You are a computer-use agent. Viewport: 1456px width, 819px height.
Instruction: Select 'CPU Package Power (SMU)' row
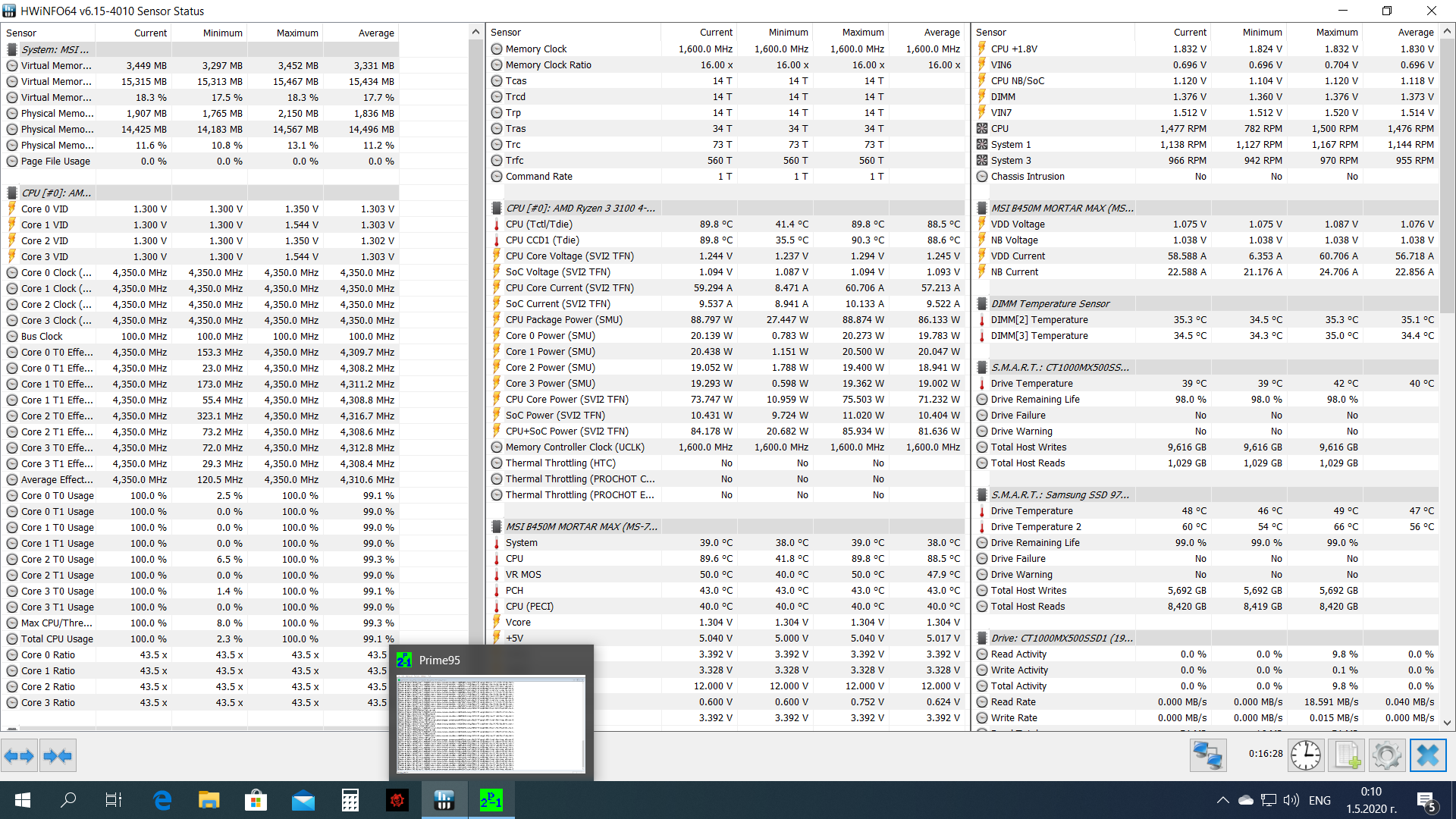pos(726,319)
